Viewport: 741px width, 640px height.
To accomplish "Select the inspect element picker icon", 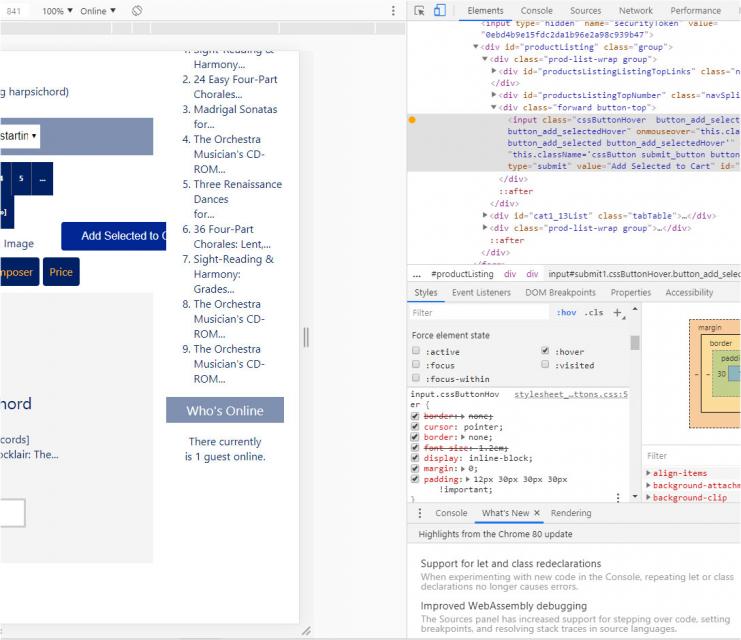I will pyautogui.click(x=419, y=10).
